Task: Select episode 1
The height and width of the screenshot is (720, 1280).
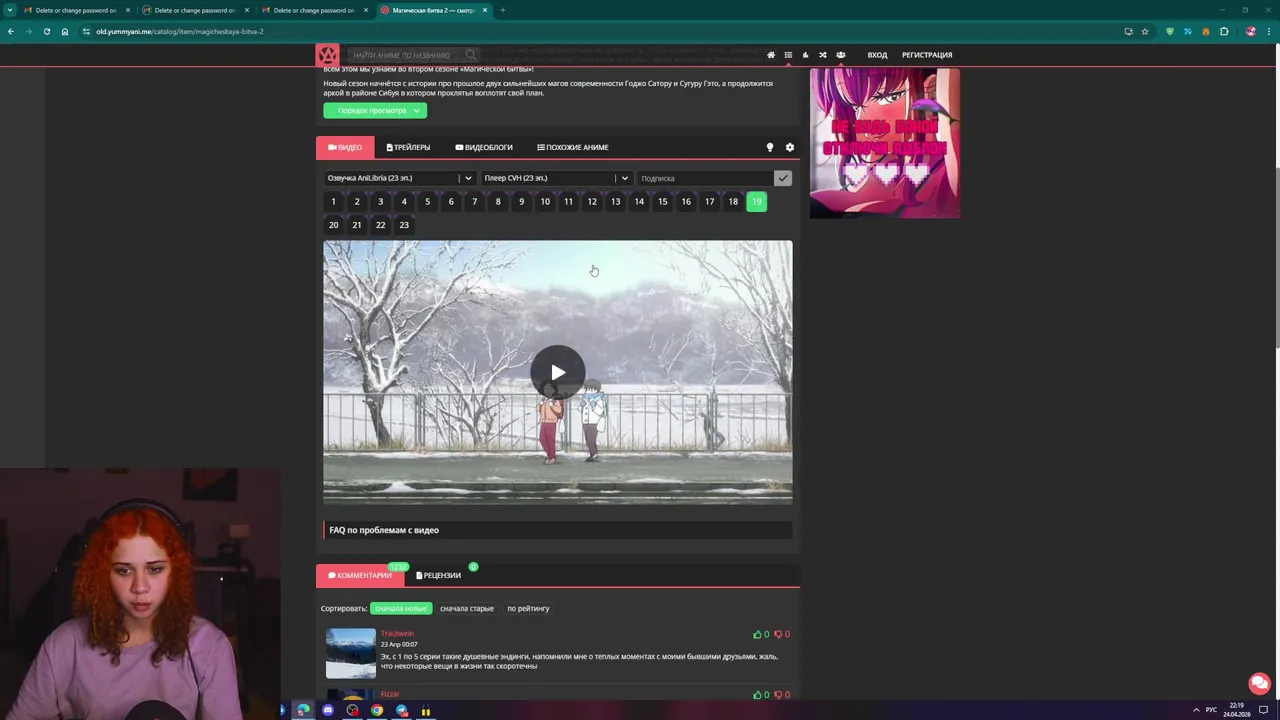Action: click(x=333, y=202)
